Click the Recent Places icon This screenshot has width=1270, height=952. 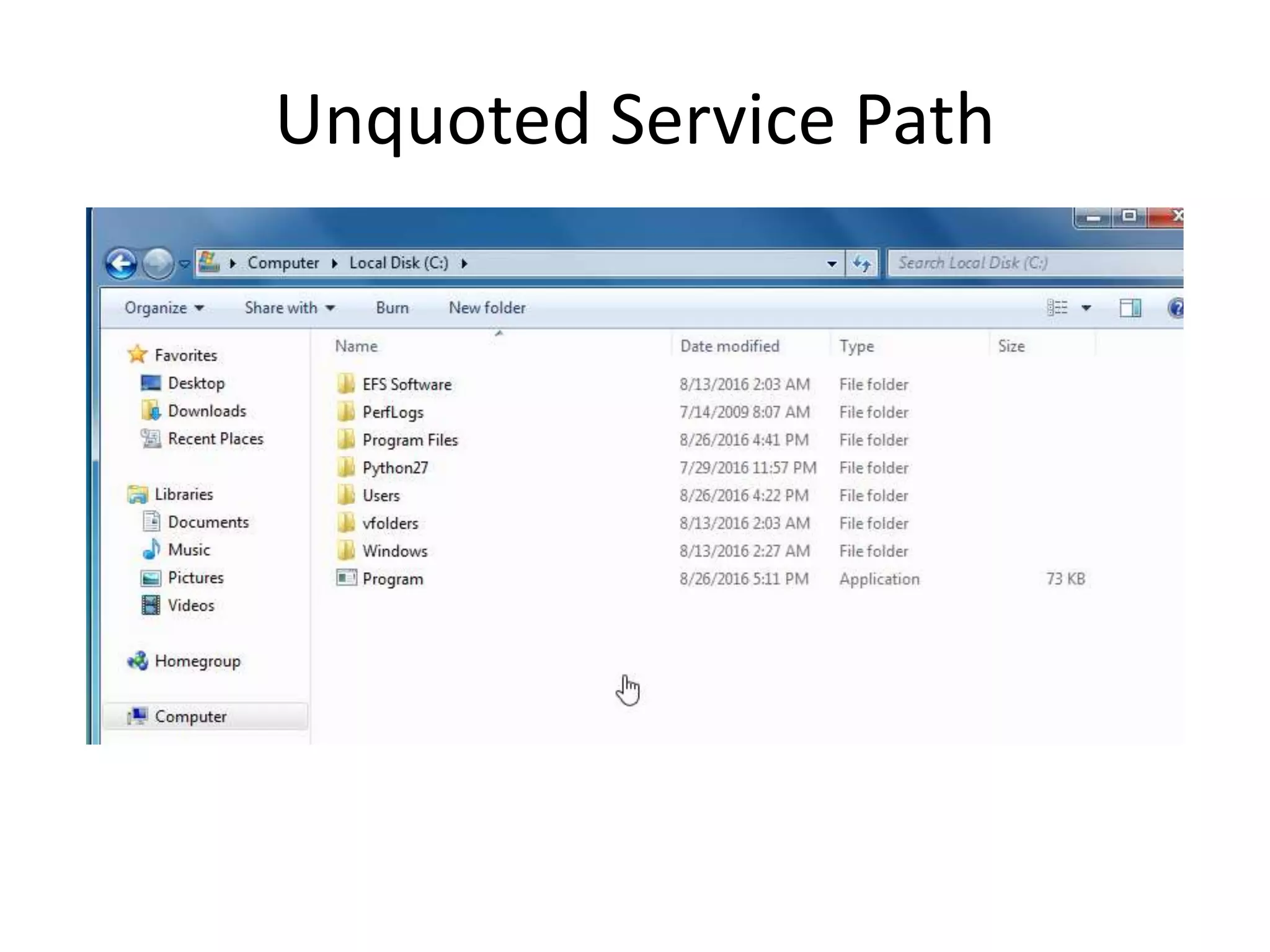point(151,438)
